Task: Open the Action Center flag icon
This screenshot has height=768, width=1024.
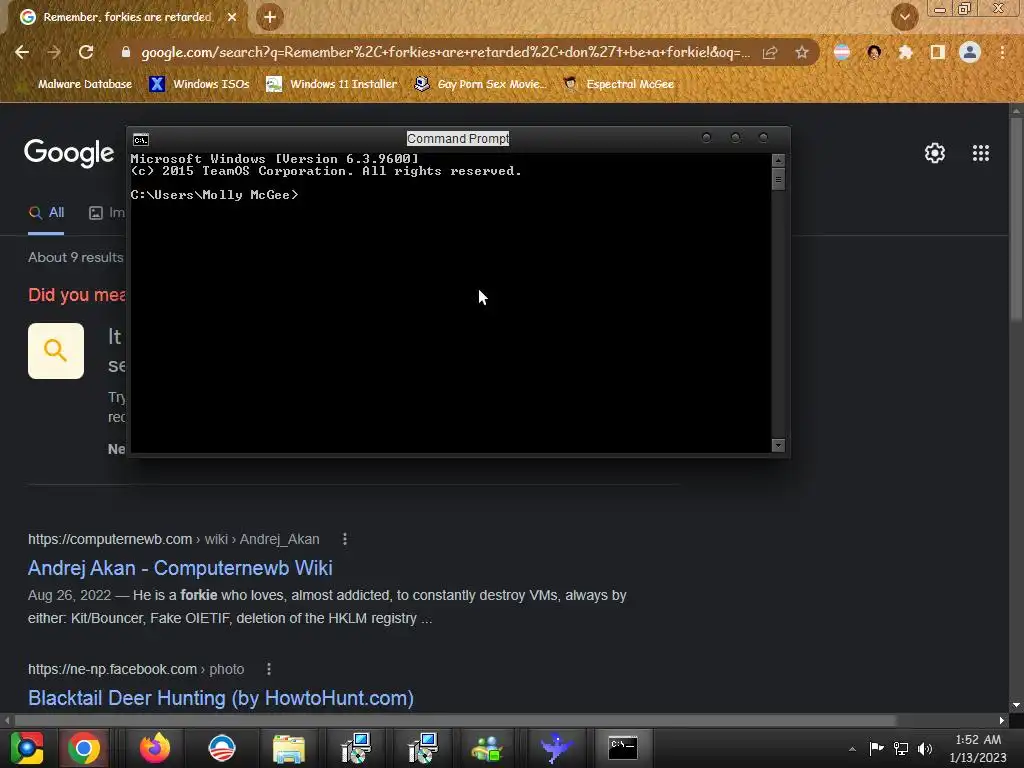Action: point(876,748)
